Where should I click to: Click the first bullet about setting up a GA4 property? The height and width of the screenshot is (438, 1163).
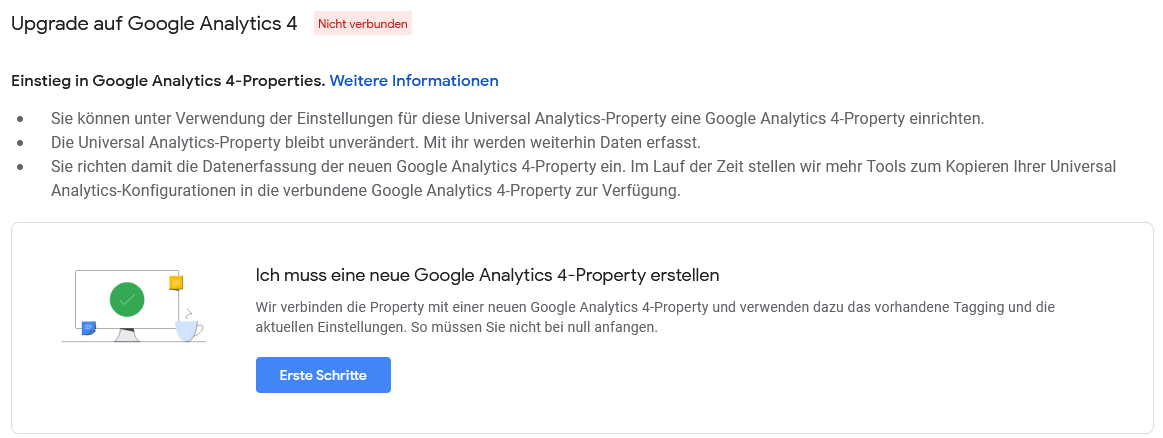(518, 119)
